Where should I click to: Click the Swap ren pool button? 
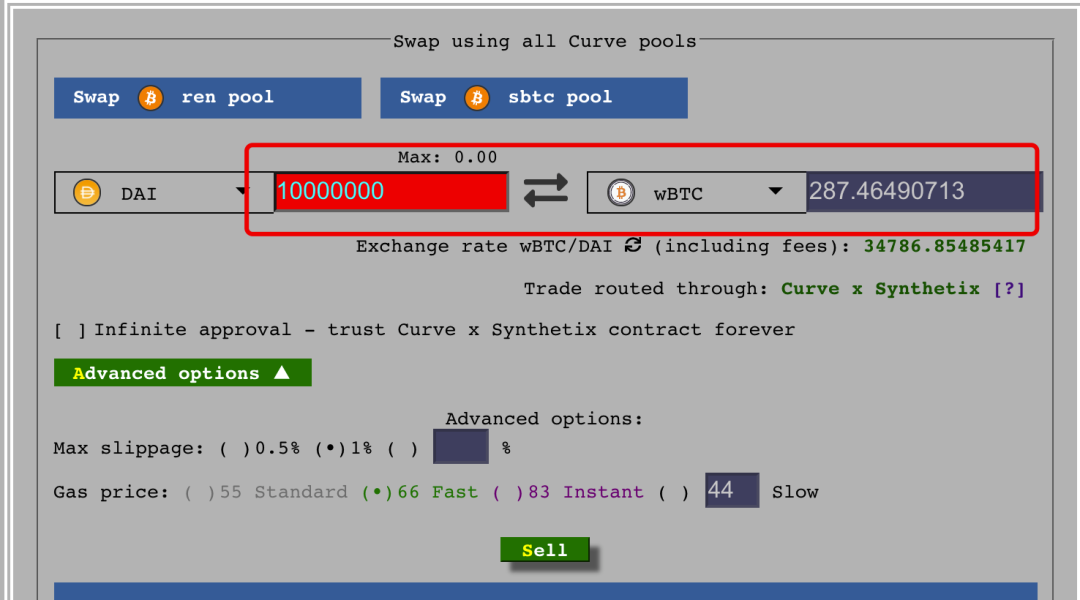click(x=207, y=98)
